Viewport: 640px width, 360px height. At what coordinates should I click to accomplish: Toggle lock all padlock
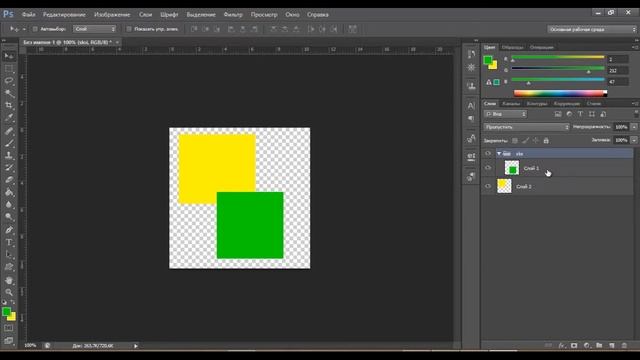(x=546, y=140)
